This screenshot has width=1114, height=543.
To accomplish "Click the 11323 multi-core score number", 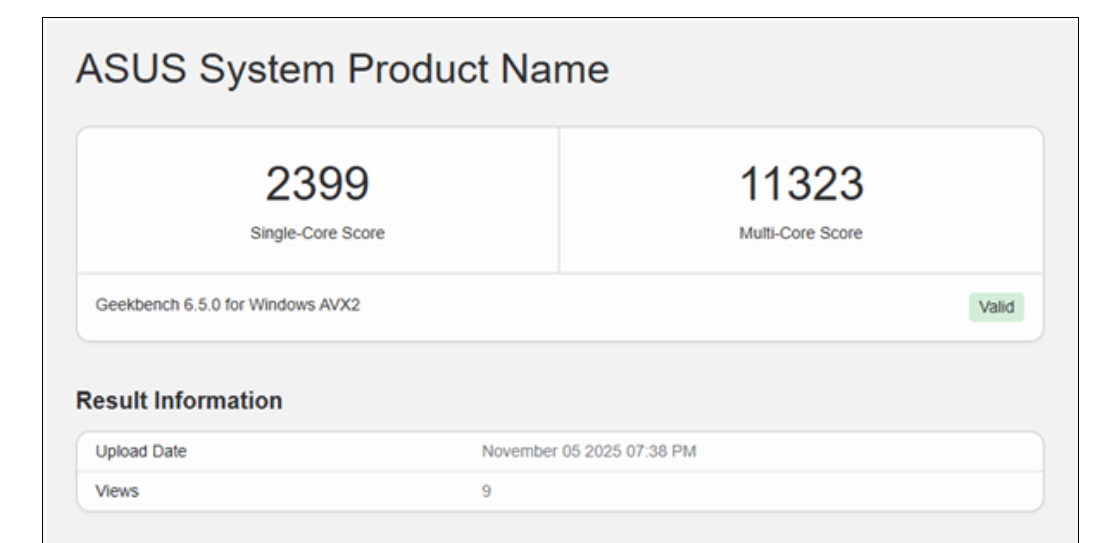I will pos(800,184).
